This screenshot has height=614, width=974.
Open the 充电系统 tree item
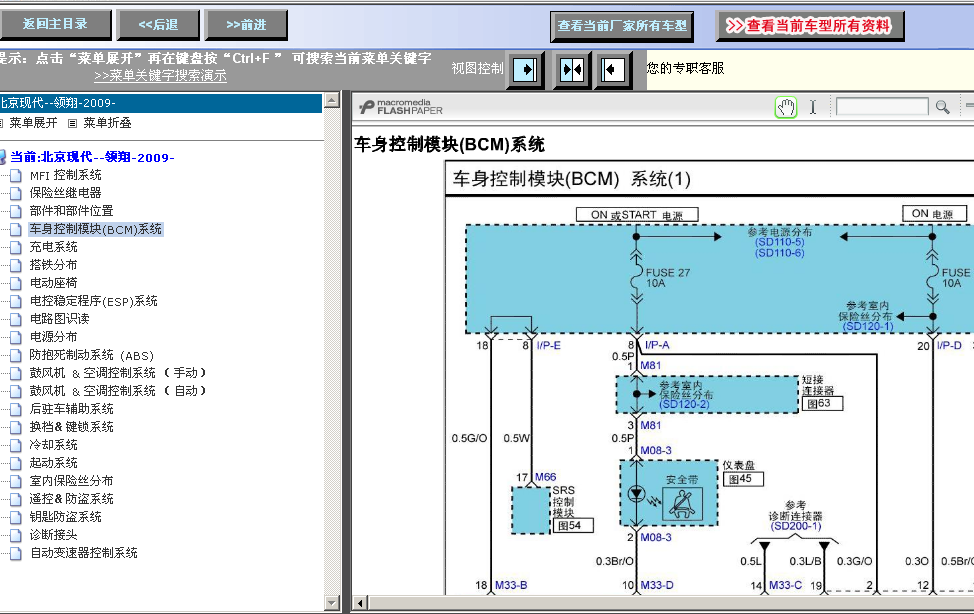coord(53,247)
